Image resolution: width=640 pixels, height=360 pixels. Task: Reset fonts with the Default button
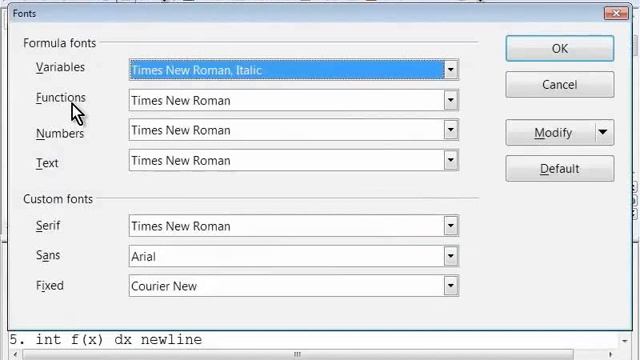(x=560, y=169)
